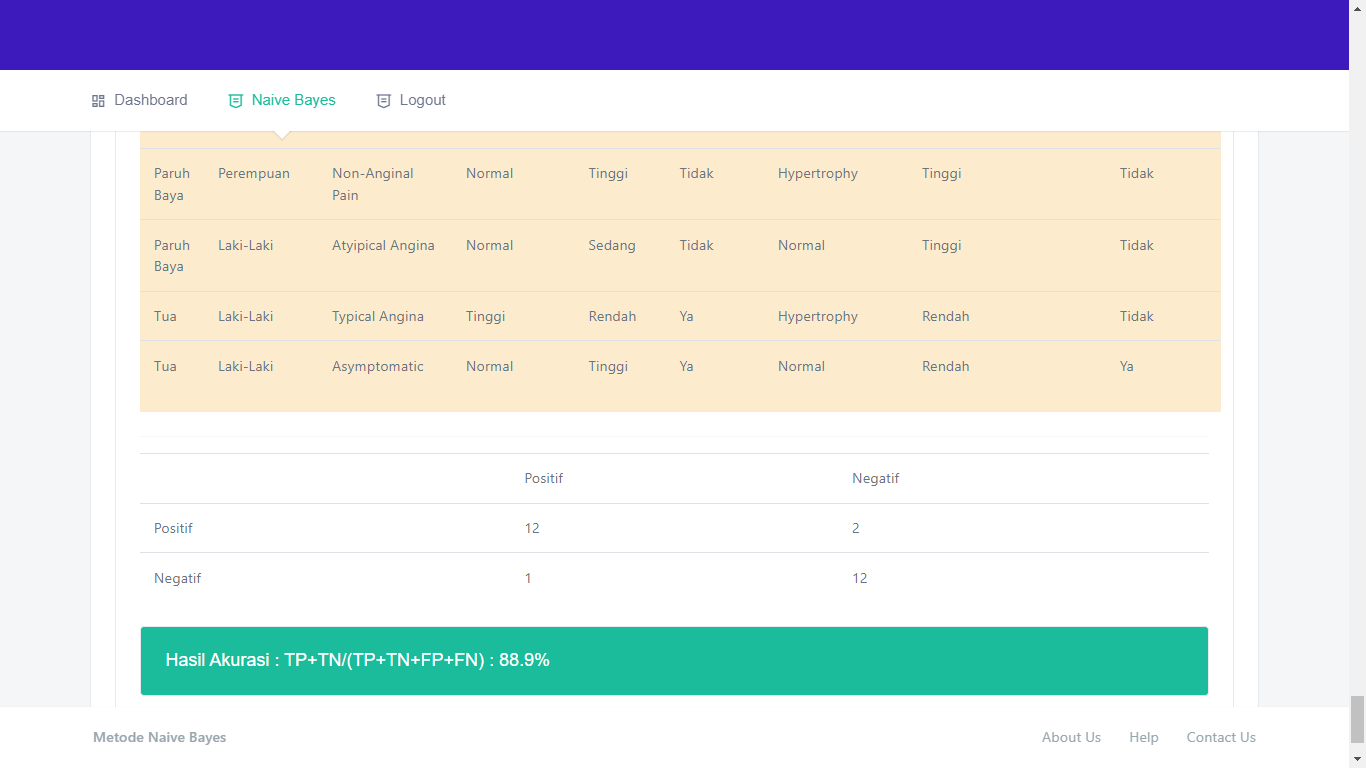
Task: Open the Contact Us footer link
Action: (x=1220, y=737)
